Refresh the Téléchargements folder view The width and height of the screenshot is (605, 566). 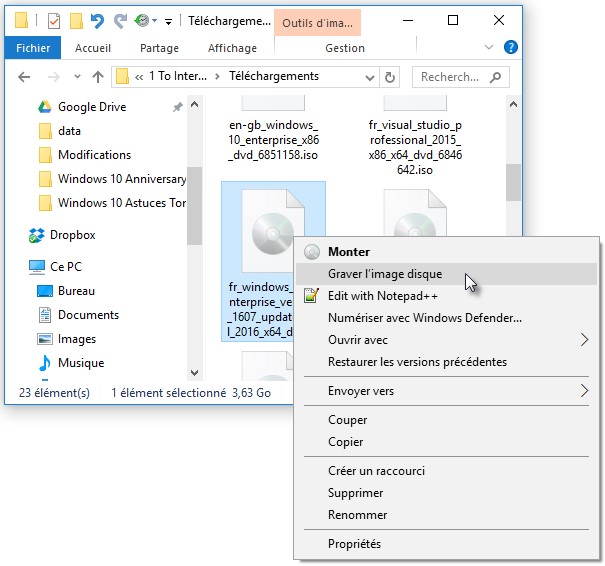390,77
